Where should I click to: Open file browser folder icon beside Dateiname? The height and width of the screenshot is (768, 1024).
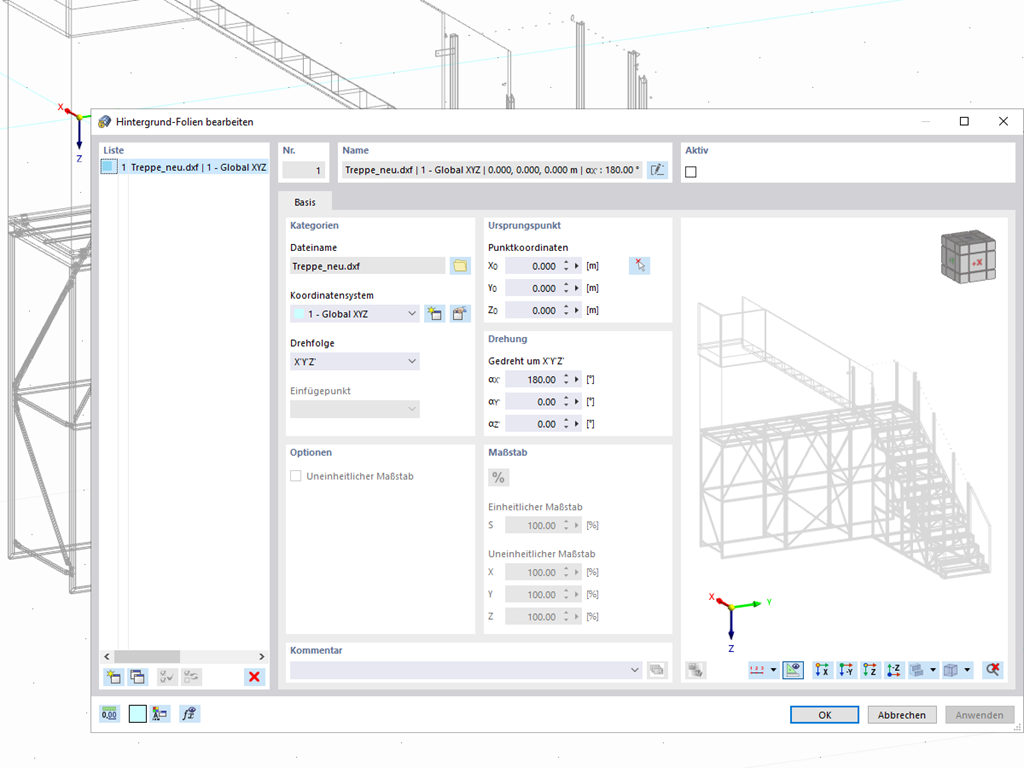click(460, 266)
